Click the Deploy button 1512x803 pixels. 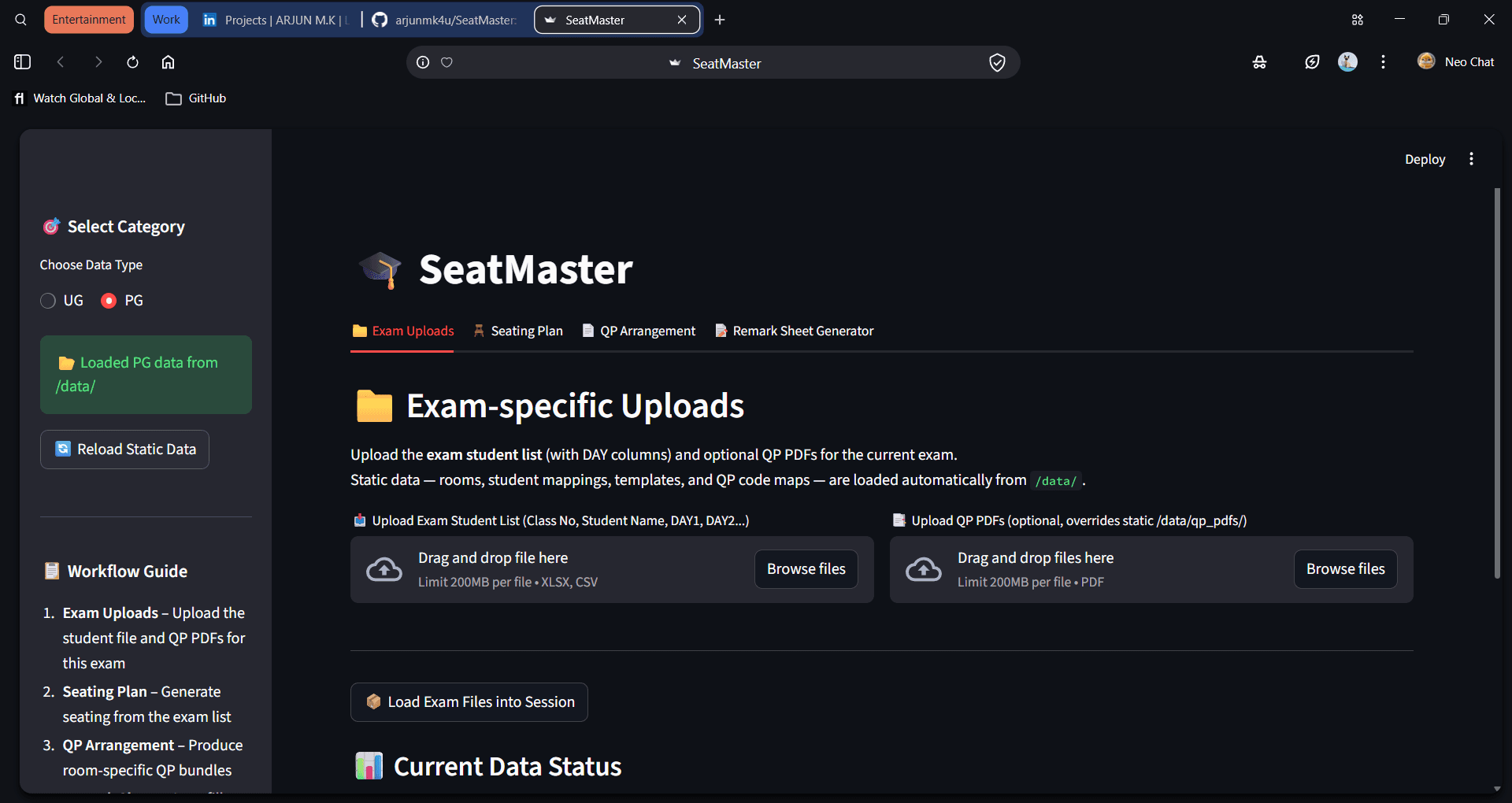tap(1425, 159)
